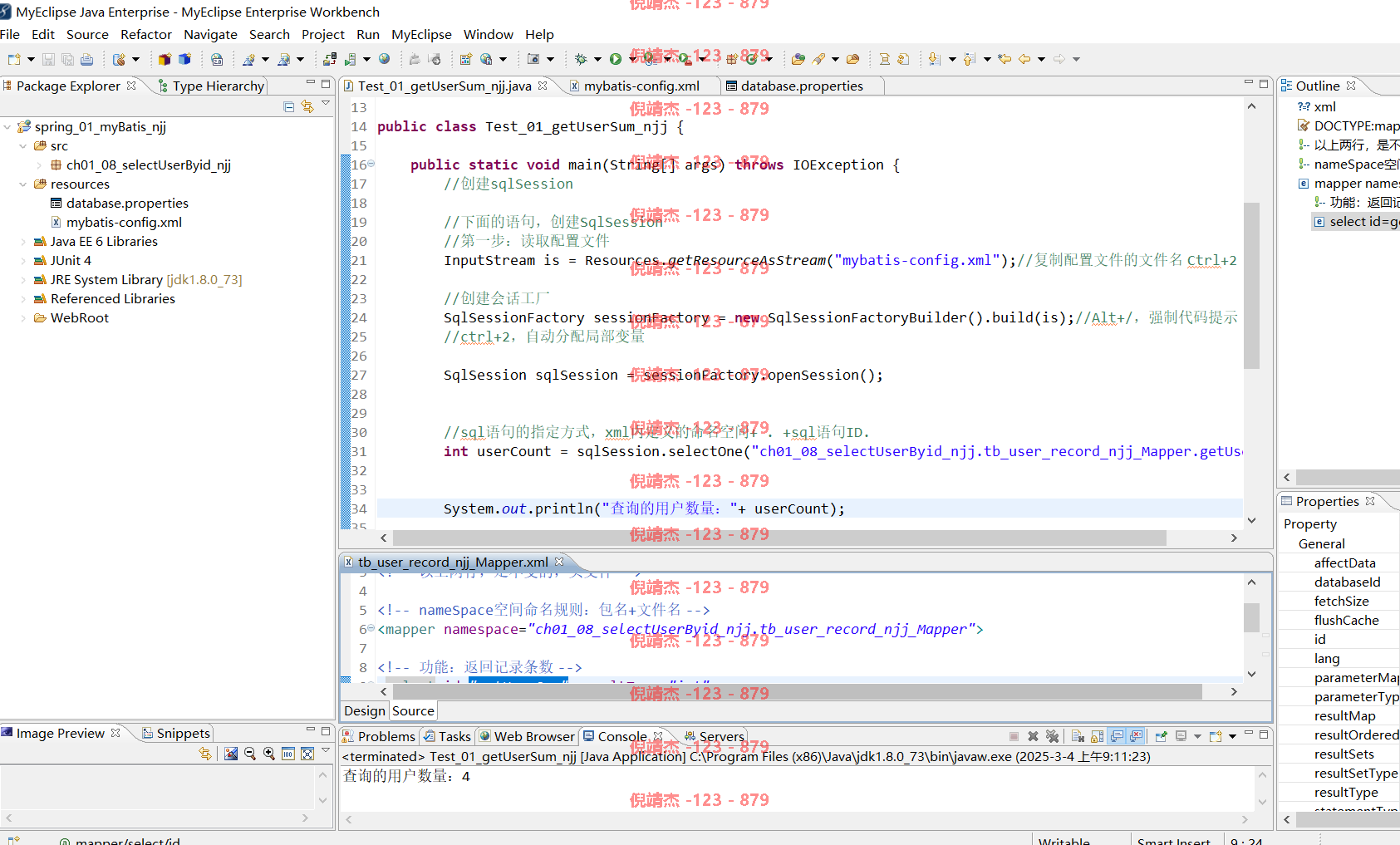Click the resultType property row
Screen dimensions: 1400x845
[1346, 793]
